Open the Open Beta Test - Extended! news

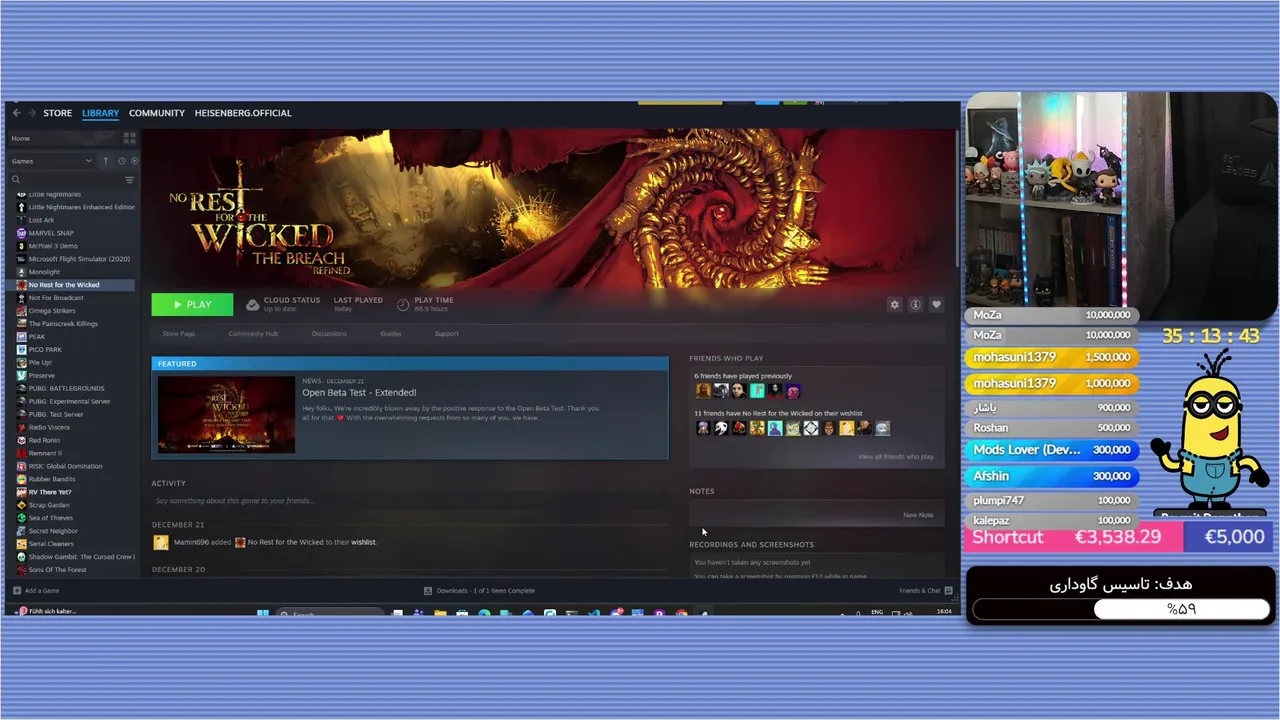(x=359, y=393)
